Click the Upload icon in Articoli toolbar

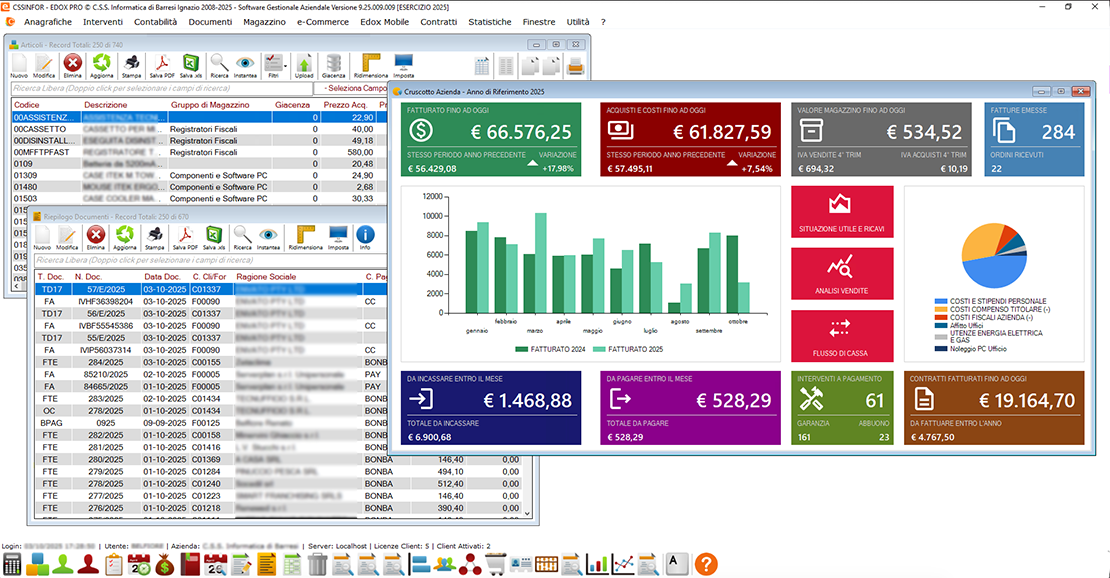click(304, 66)
